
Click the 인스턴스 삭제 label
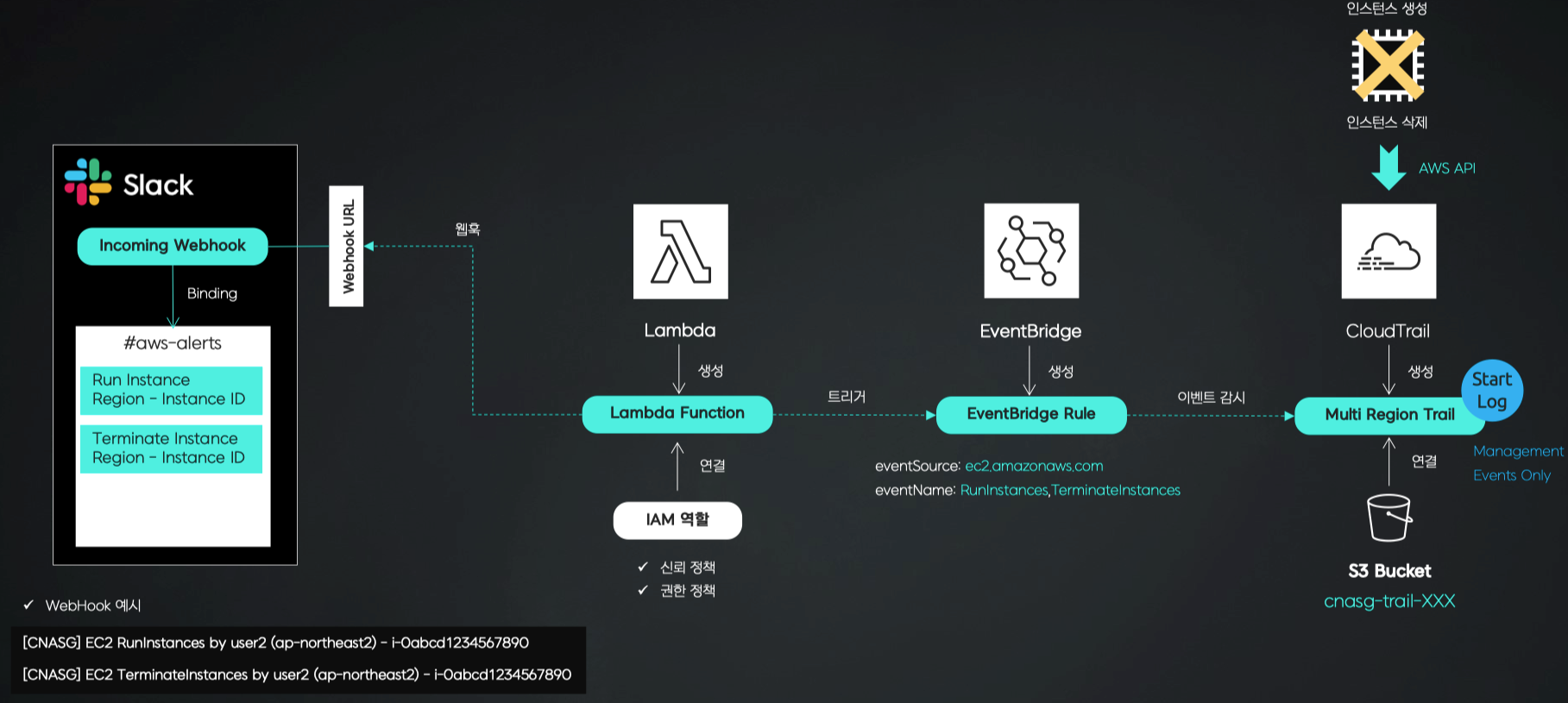click(x=1387, y=122)
